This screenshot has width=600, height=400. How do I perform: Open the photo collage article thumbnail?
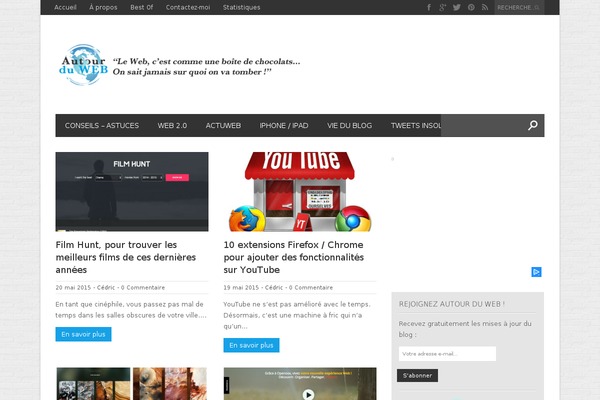132,384
